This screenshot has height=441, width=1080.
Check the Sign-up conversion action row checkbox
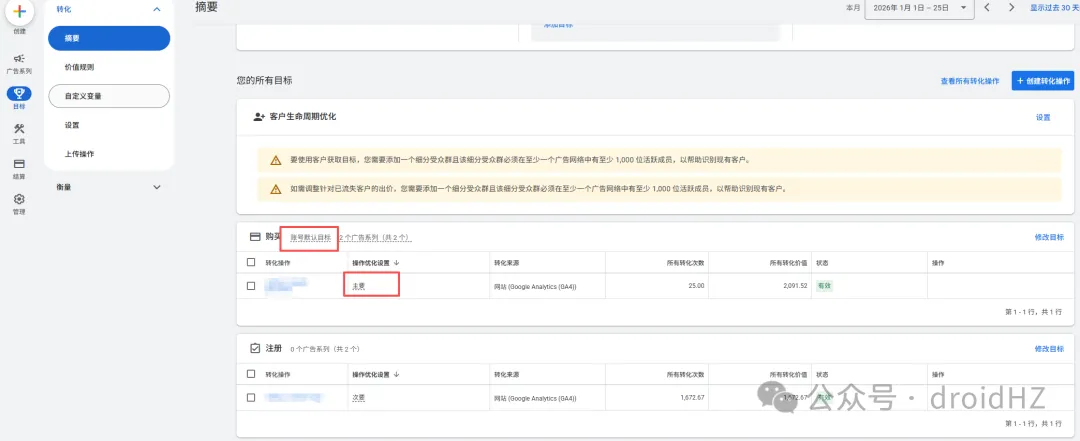[251, 397]
